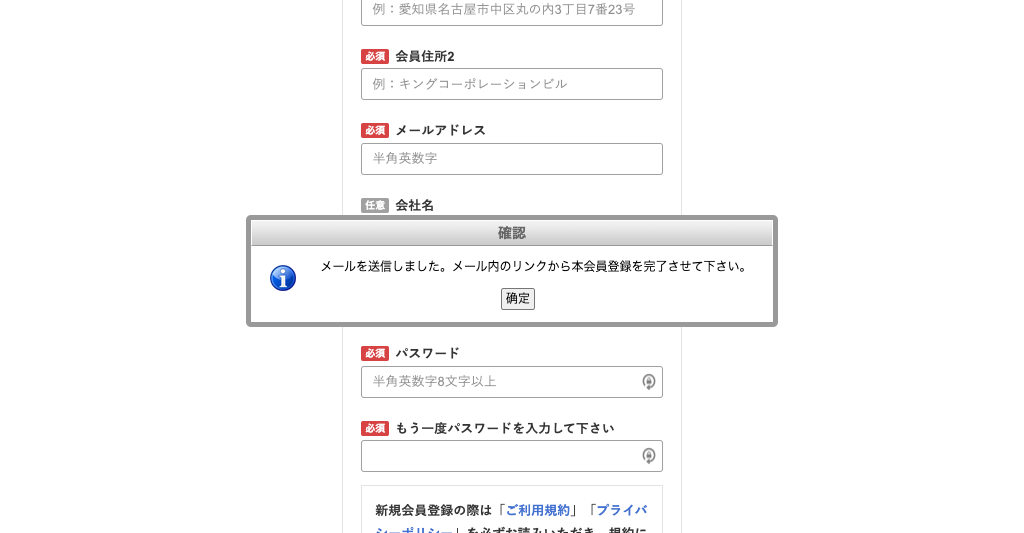Click the address field with 愛知県 placeholder
The height and width of the screenshot is (533, 1024).
click(511, 11)
